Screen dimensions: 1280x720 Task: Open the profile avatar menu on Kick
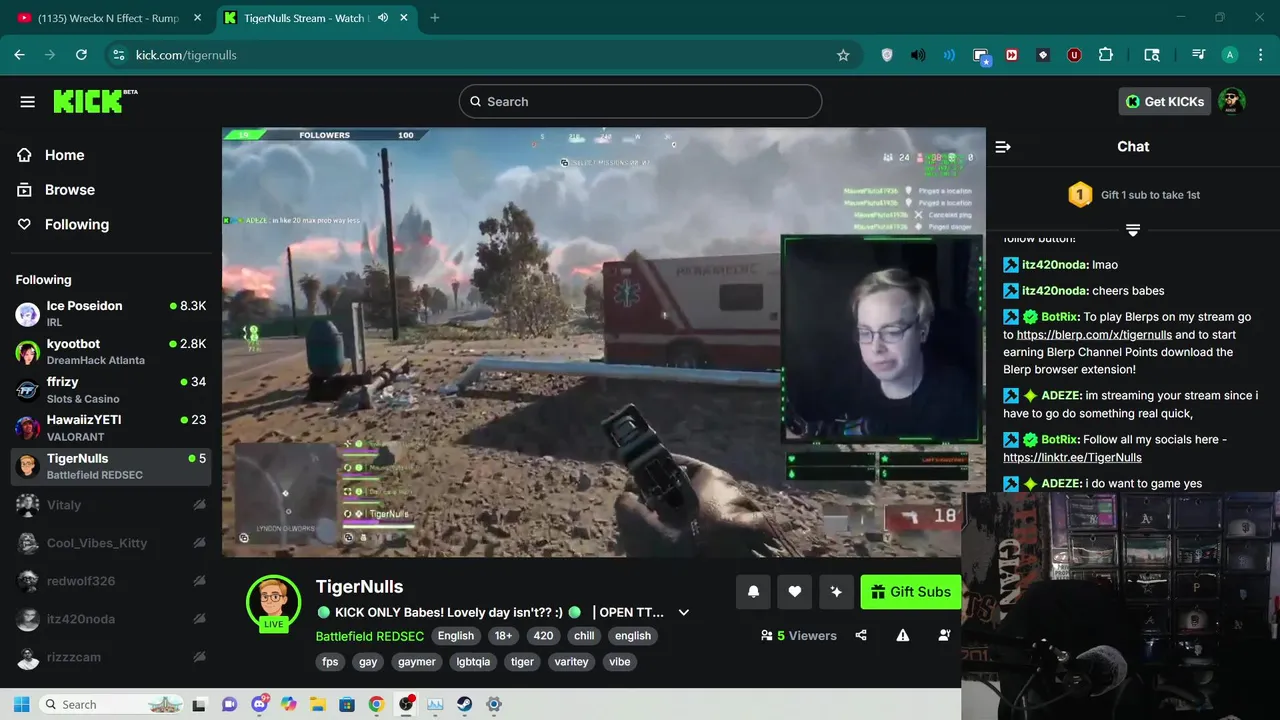[x=1232, y=101]
